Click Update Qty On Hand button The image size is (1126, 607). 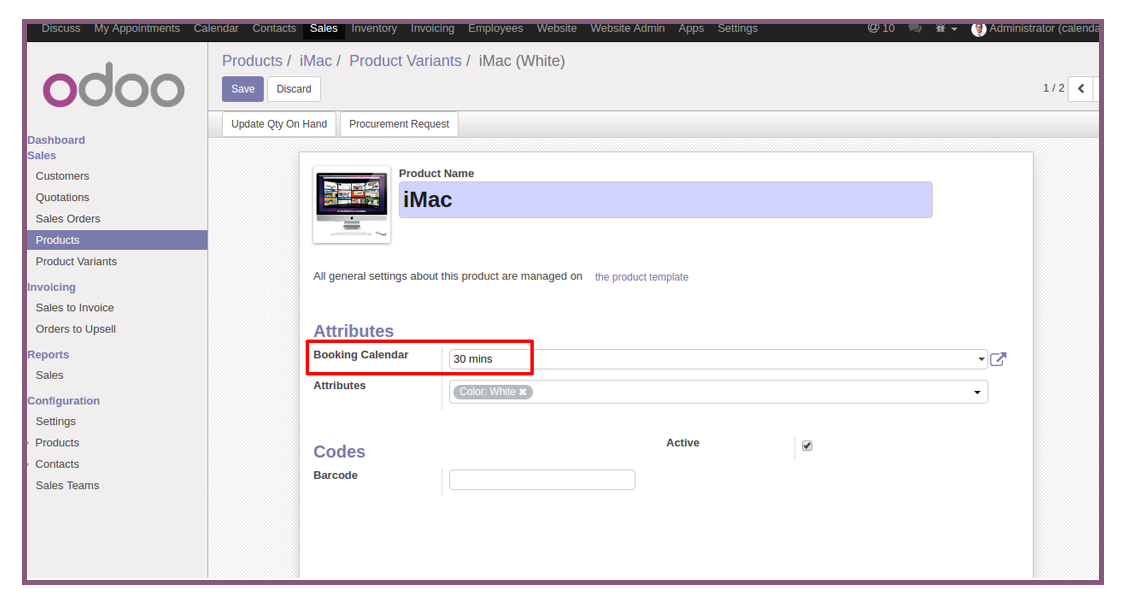tap(279, 124)
